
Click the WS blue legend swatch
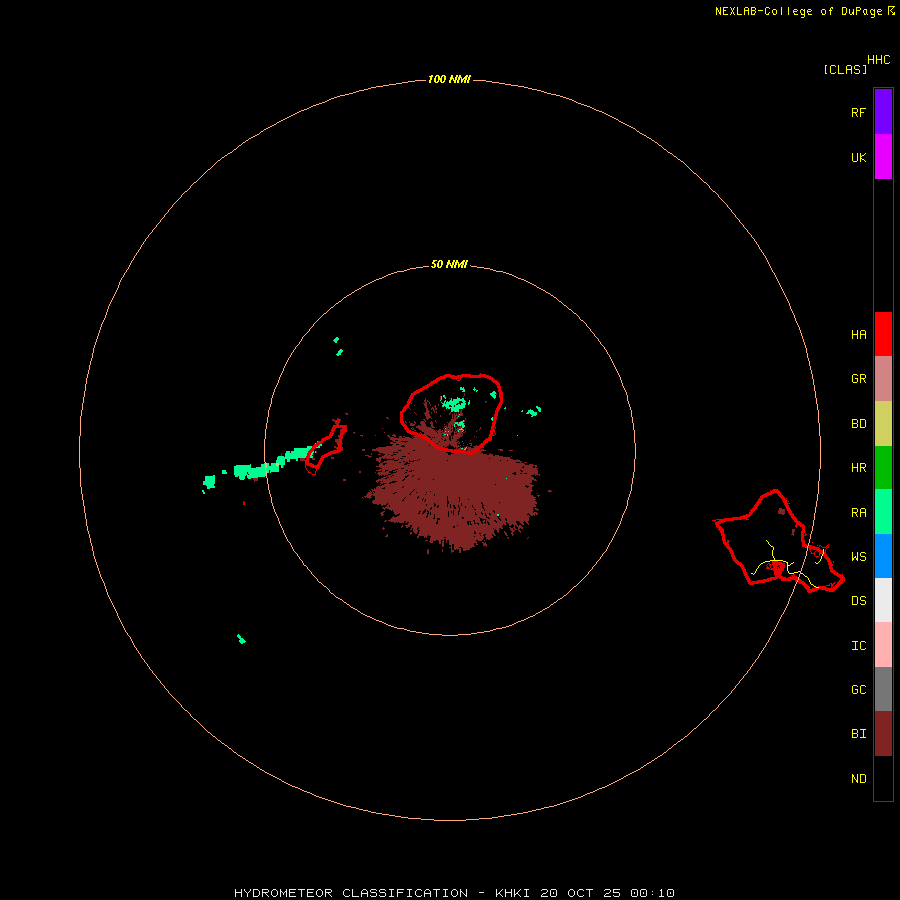tap(883, 556)
